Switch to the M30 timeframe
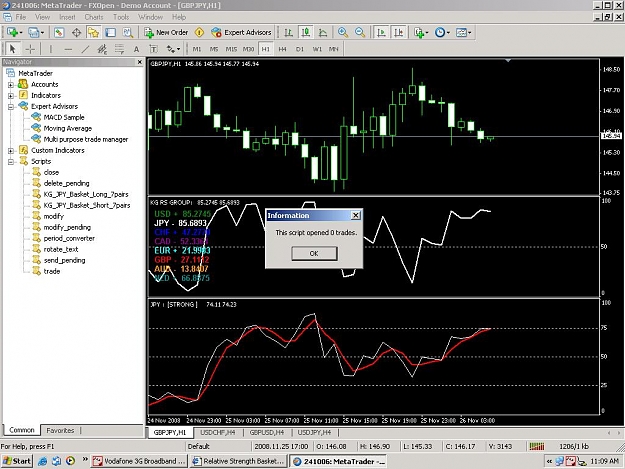625x469 pixels. 248,49
